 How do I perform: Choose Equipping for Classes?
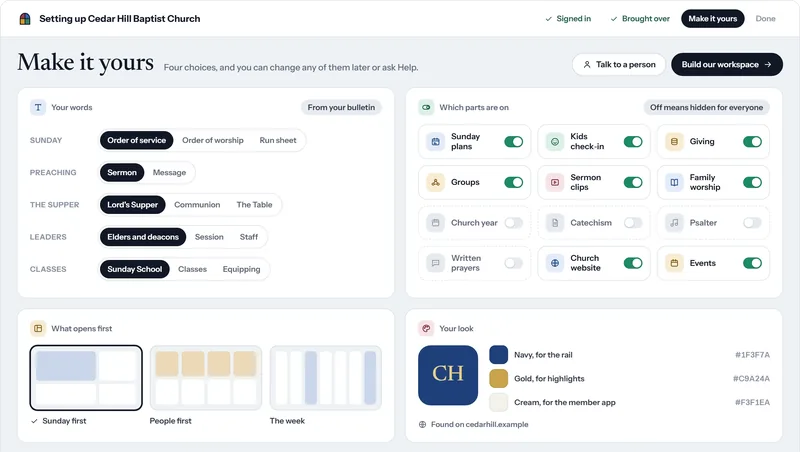point(241,269)
